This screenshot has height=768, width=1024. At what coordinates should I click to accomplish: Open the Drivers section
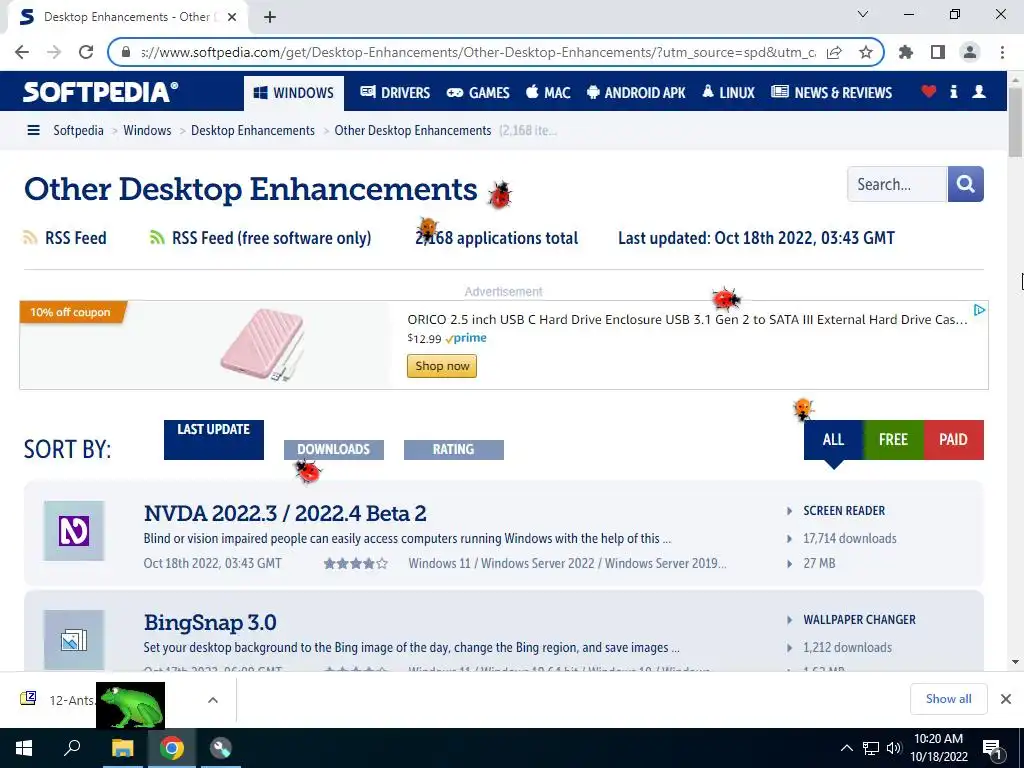(395, 93)
